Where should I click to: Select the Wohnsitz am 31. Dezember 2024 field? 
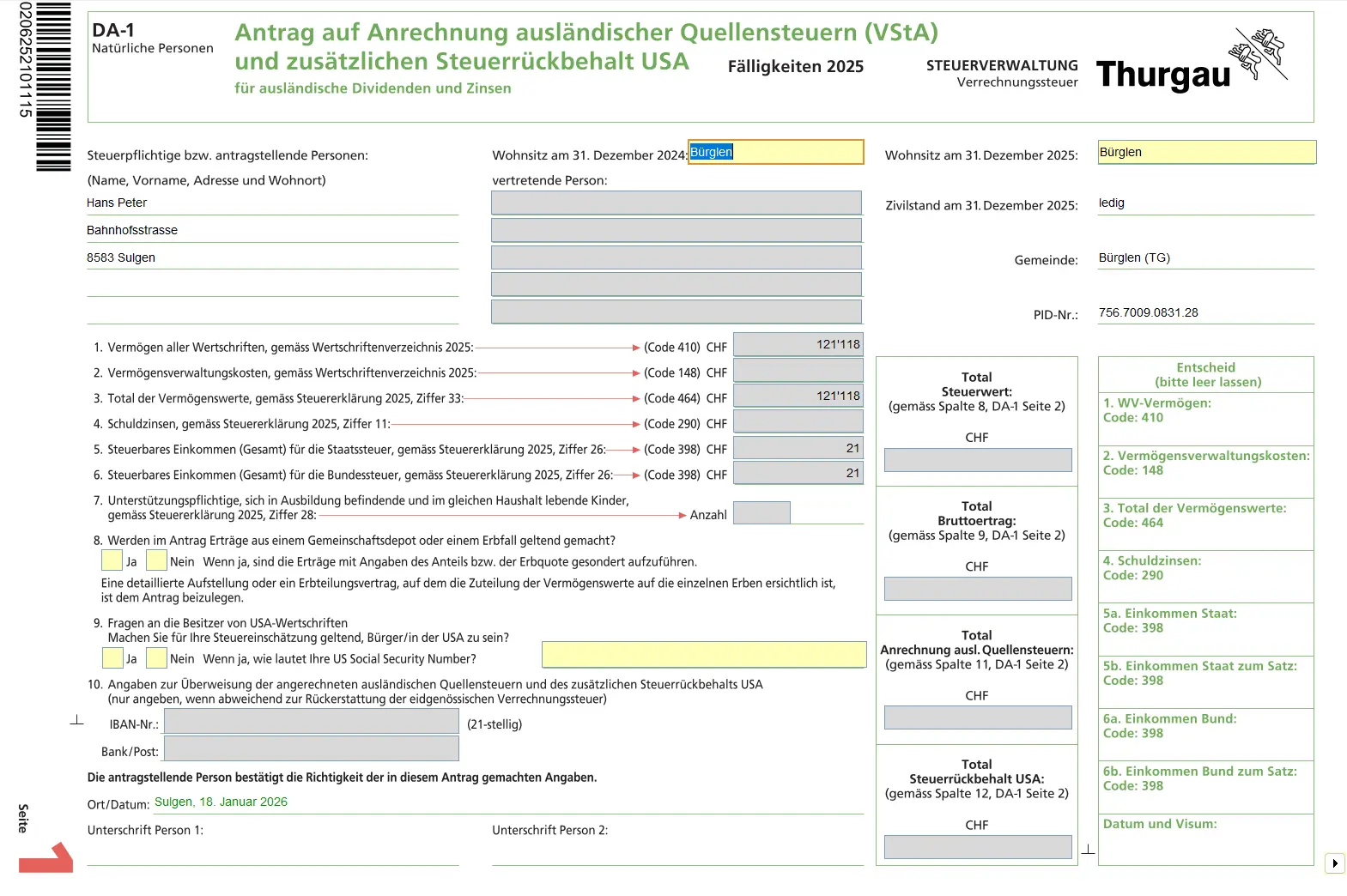[x=775, y=152]
